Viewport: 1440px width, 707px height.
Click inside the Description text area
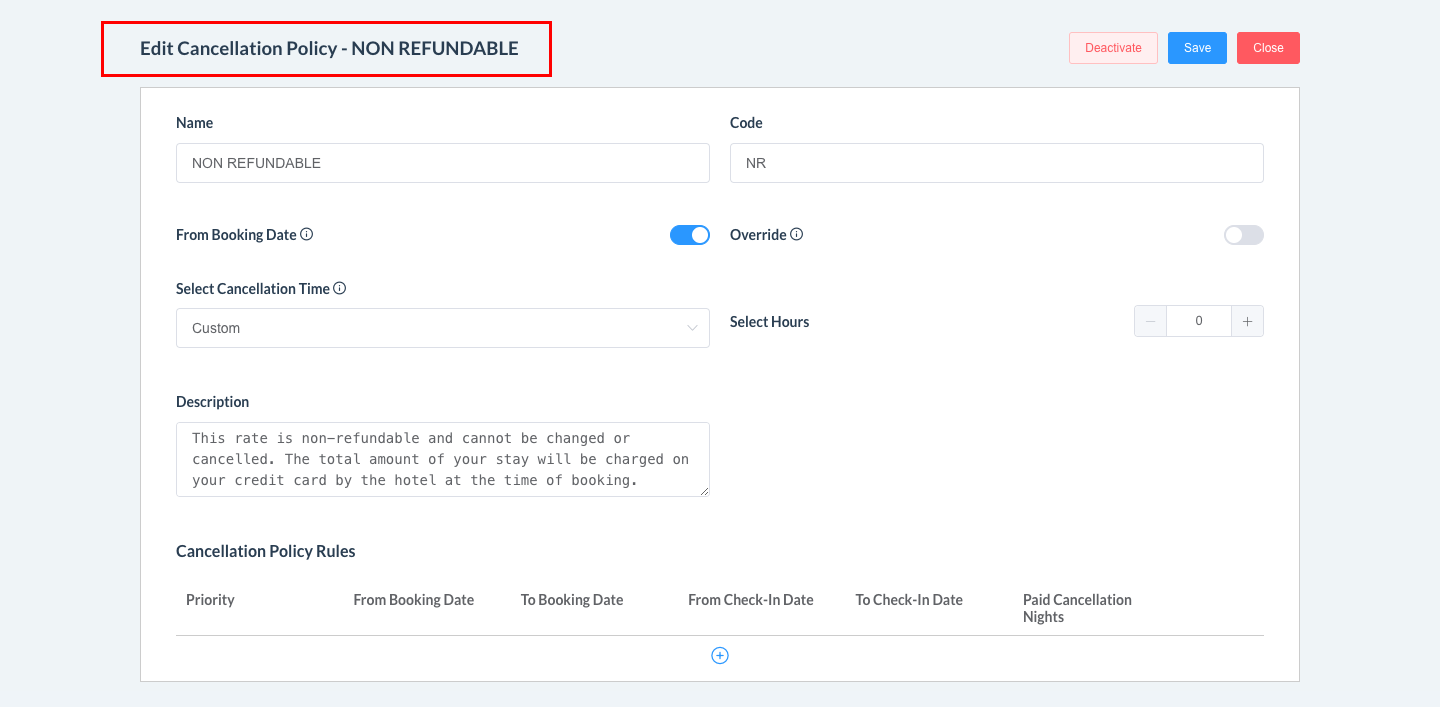click(x=442, y=459)
